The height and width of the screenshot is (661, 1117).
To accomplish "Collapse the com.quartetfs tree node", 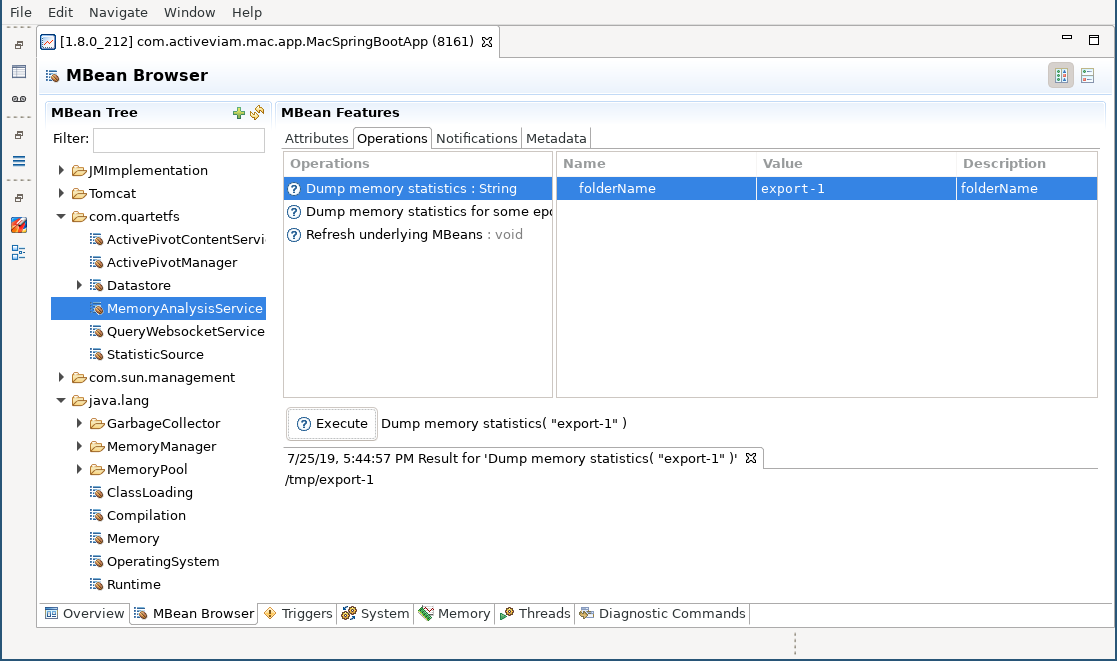I will click(x=61, y=216).
